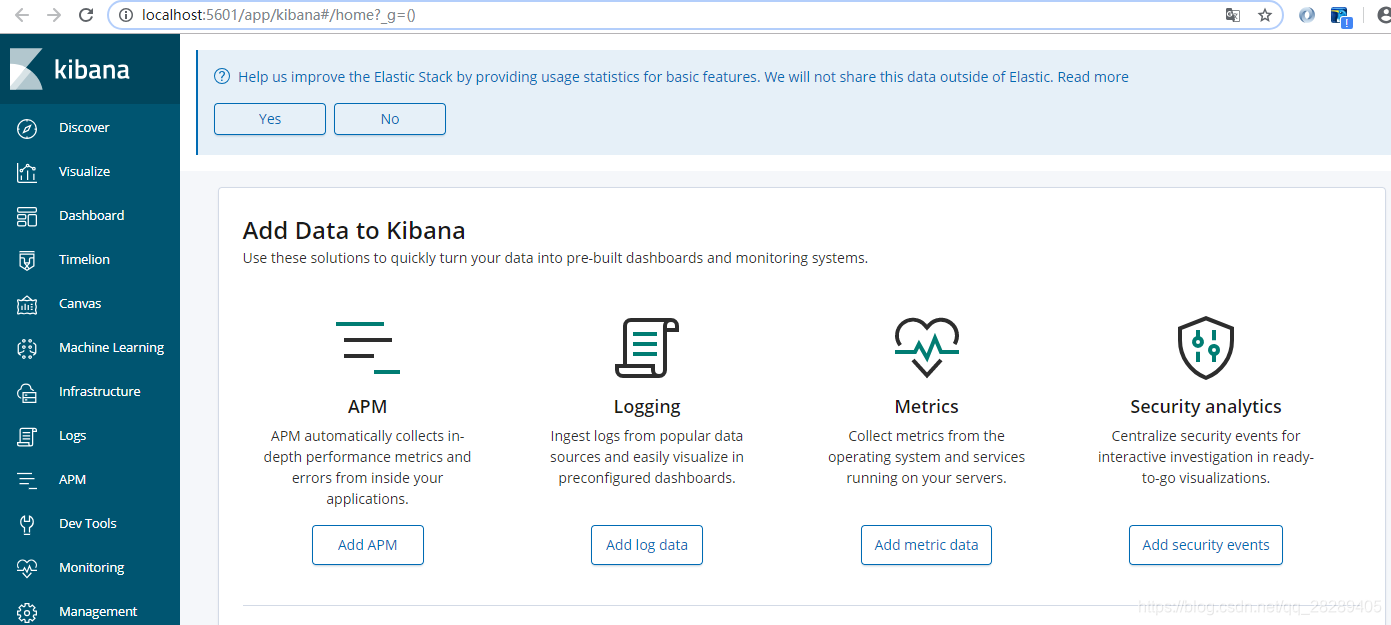Screen dimensions: 1391x625
Task: Click No to decline usage statistics
Action: pos(390,119)
